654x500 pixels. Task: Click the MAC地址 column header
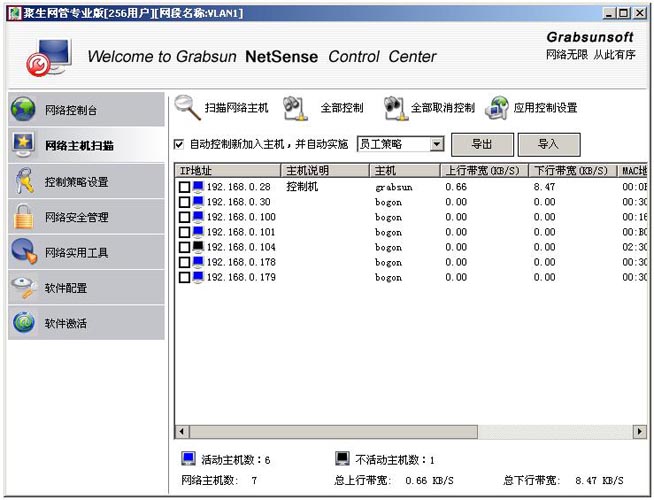[x=633, y=171]
